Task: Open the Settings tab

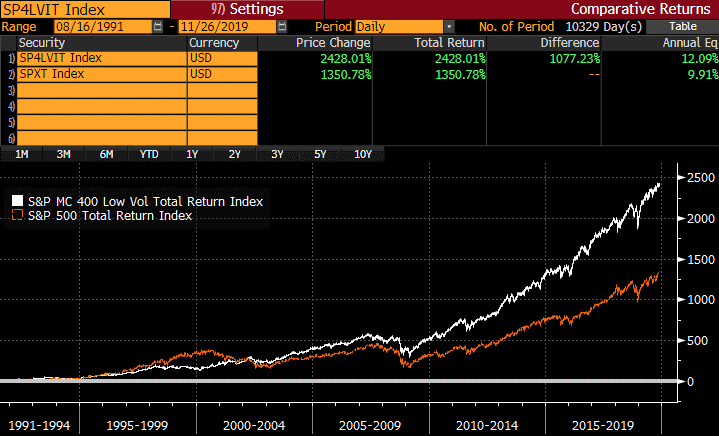Action: pos(247,9)
